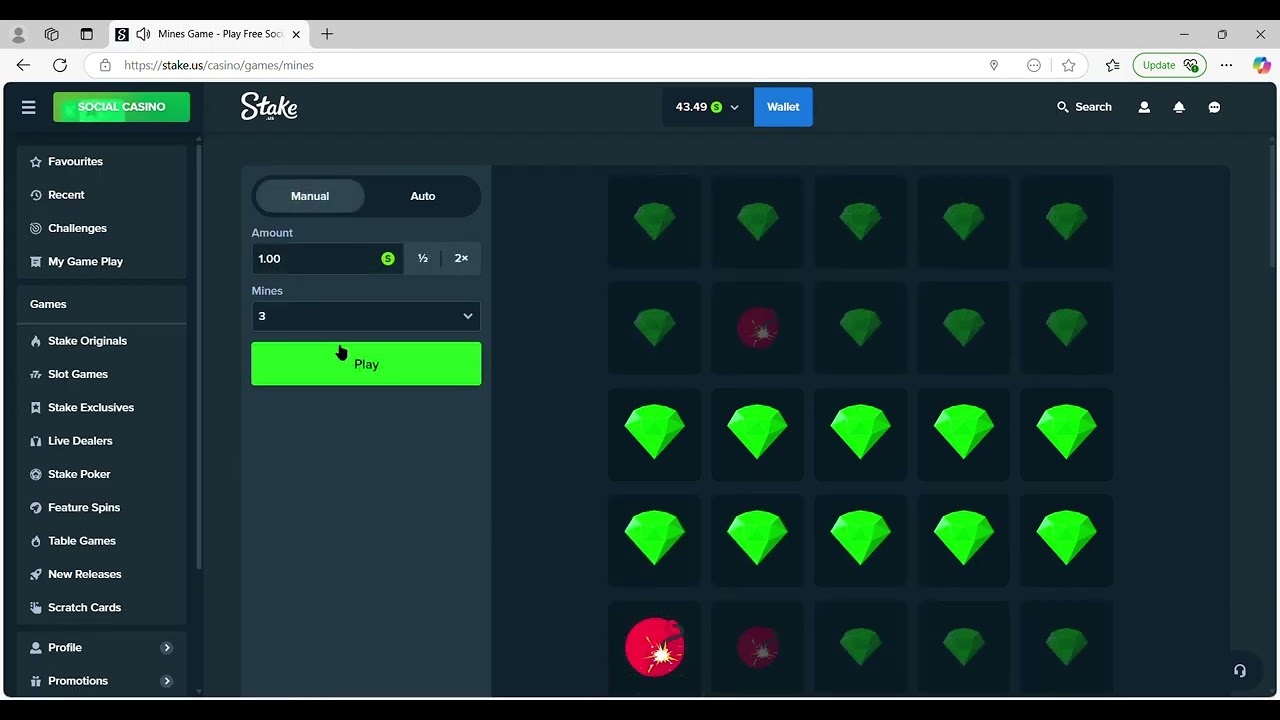Viewport: 1280px width, 720px height.
Task: Open the notifications bell
Action: coord(1179,107)
